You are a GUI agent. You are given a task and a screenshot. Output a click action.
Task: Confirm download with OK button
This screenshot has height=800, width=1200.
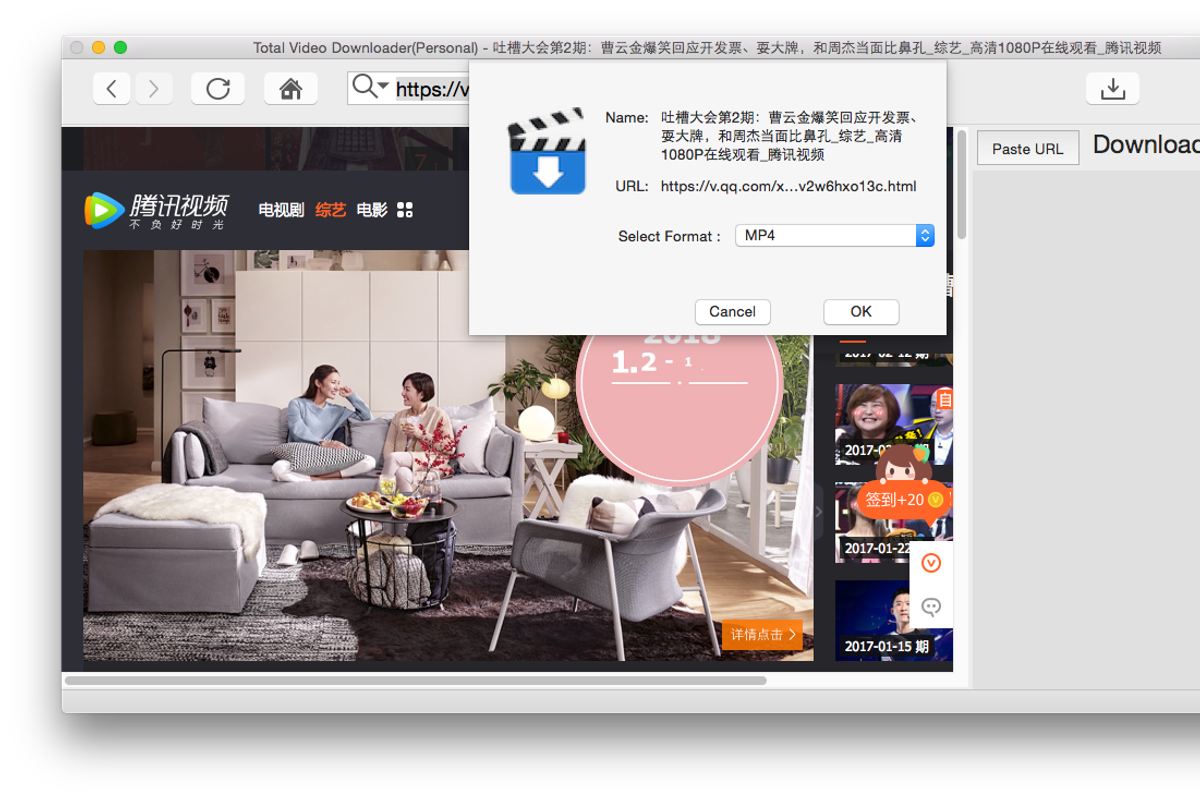(861, 312)
